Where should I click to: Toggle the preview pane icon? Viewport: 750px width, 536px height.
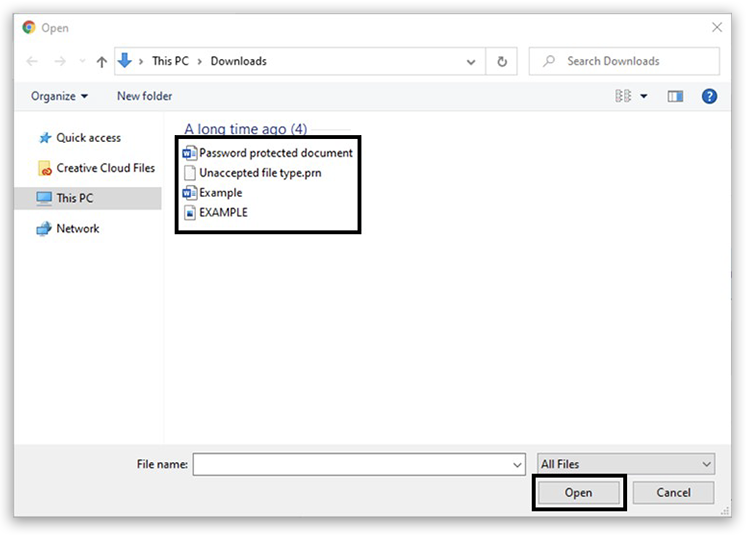tap(675, 96)
